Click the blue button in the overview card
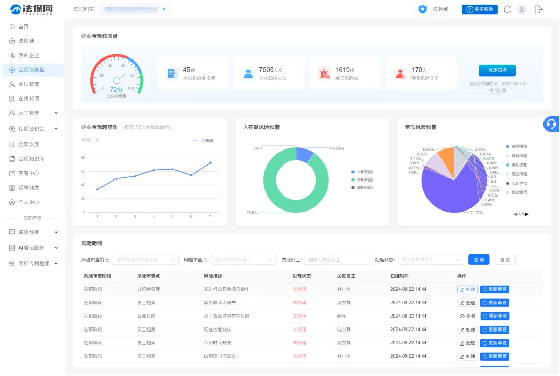The height and width of the screenshot is (376, 560). (x=497, y=70)
